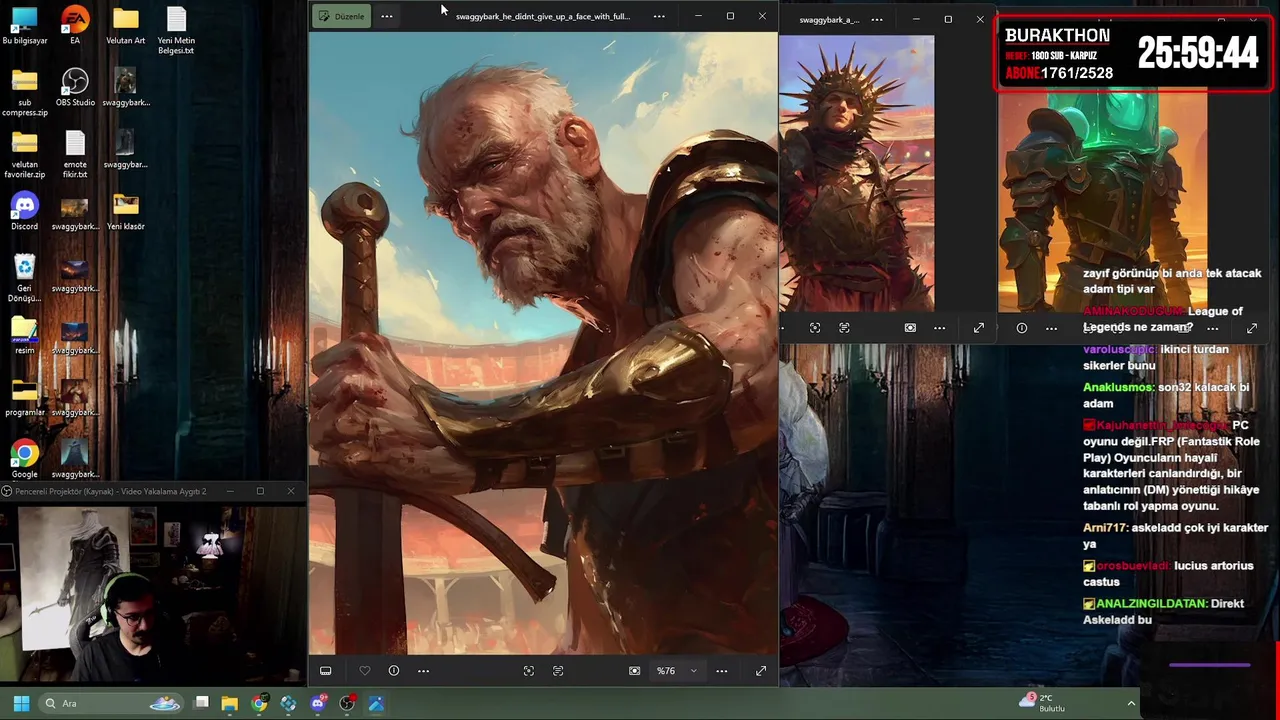Select the Discord desktop shortcut

pos(25,212)
